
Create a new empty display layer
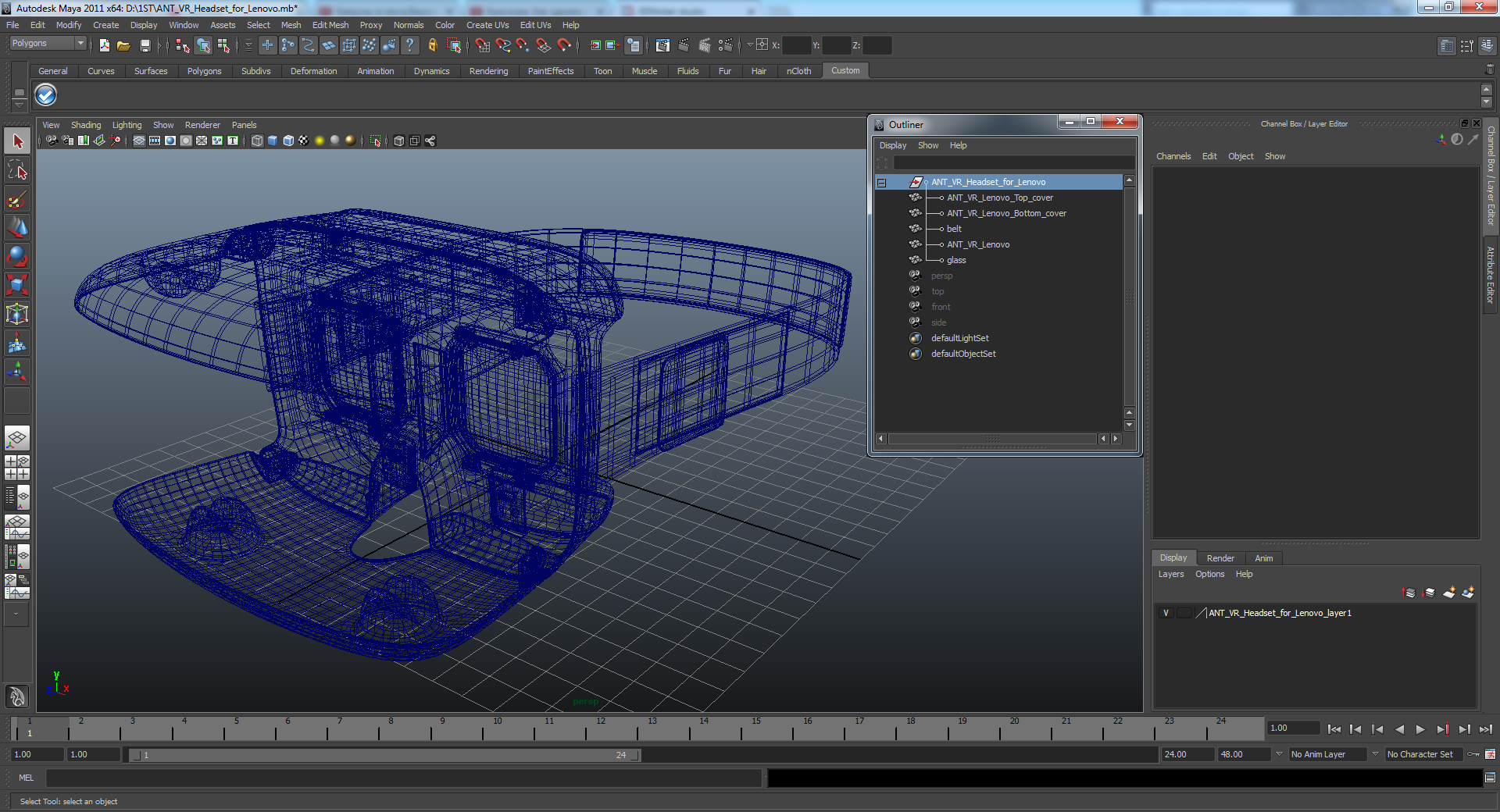click(x=1448, y=593)
